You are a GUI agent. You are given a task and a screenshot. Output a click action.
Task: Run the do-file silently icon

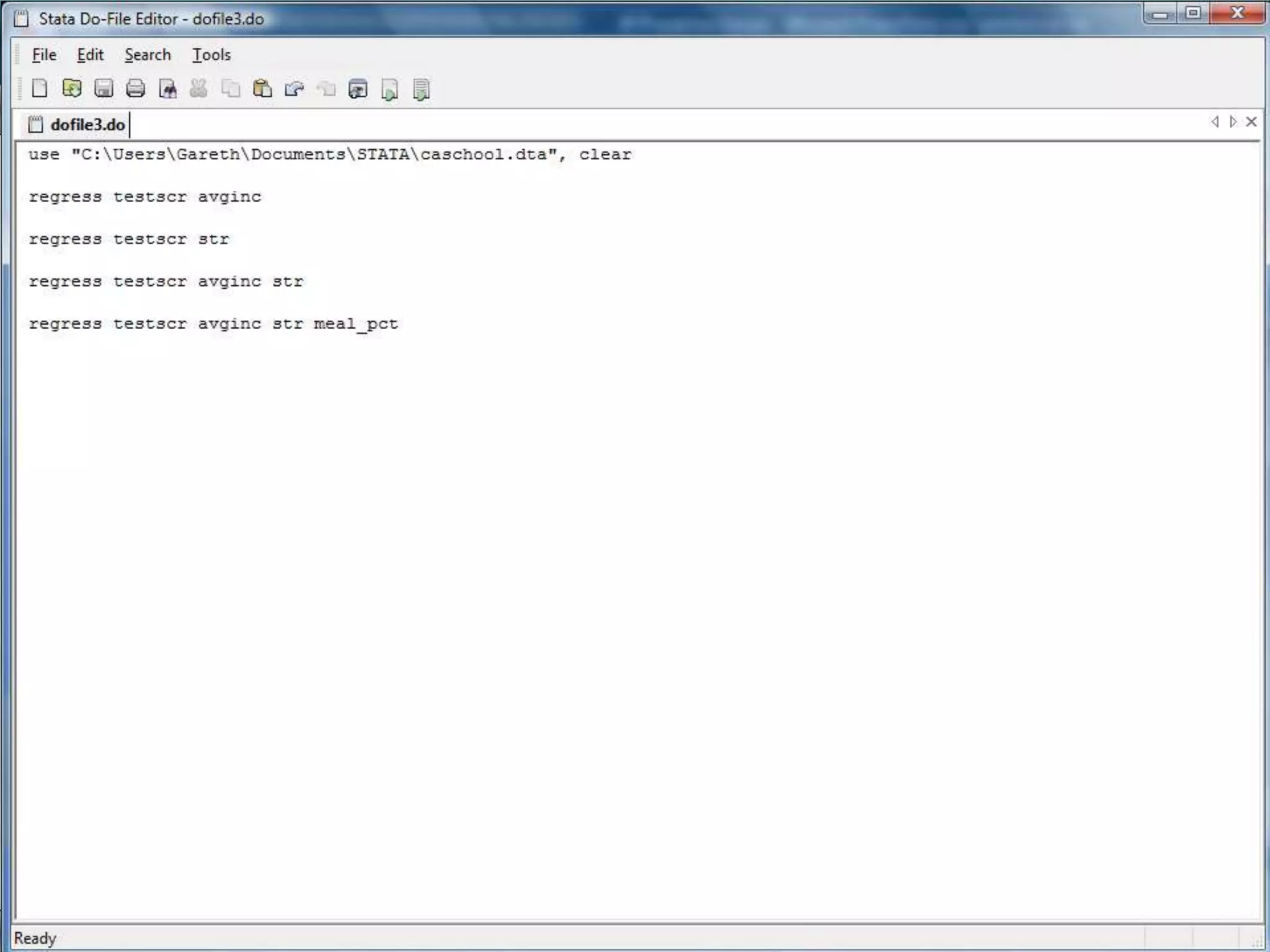click(389, 90)
